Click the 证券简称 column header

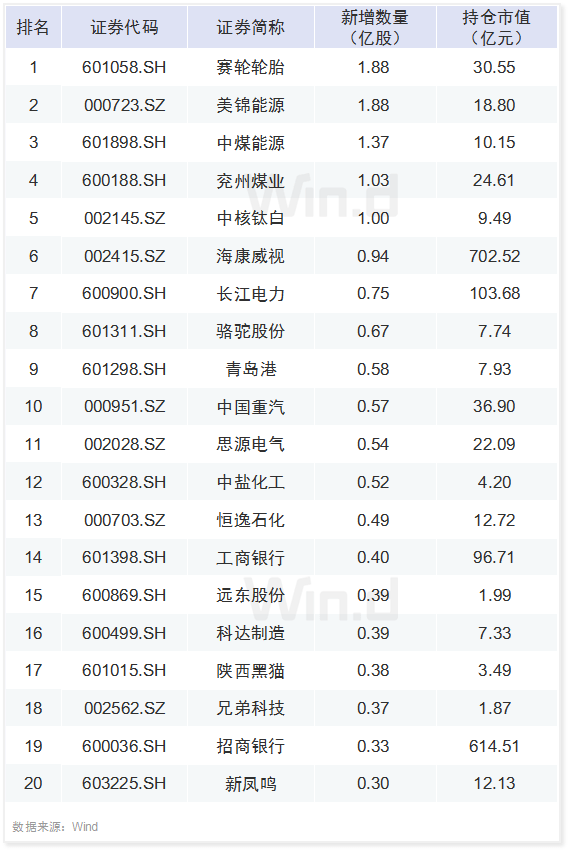click(x=250, y=27)
